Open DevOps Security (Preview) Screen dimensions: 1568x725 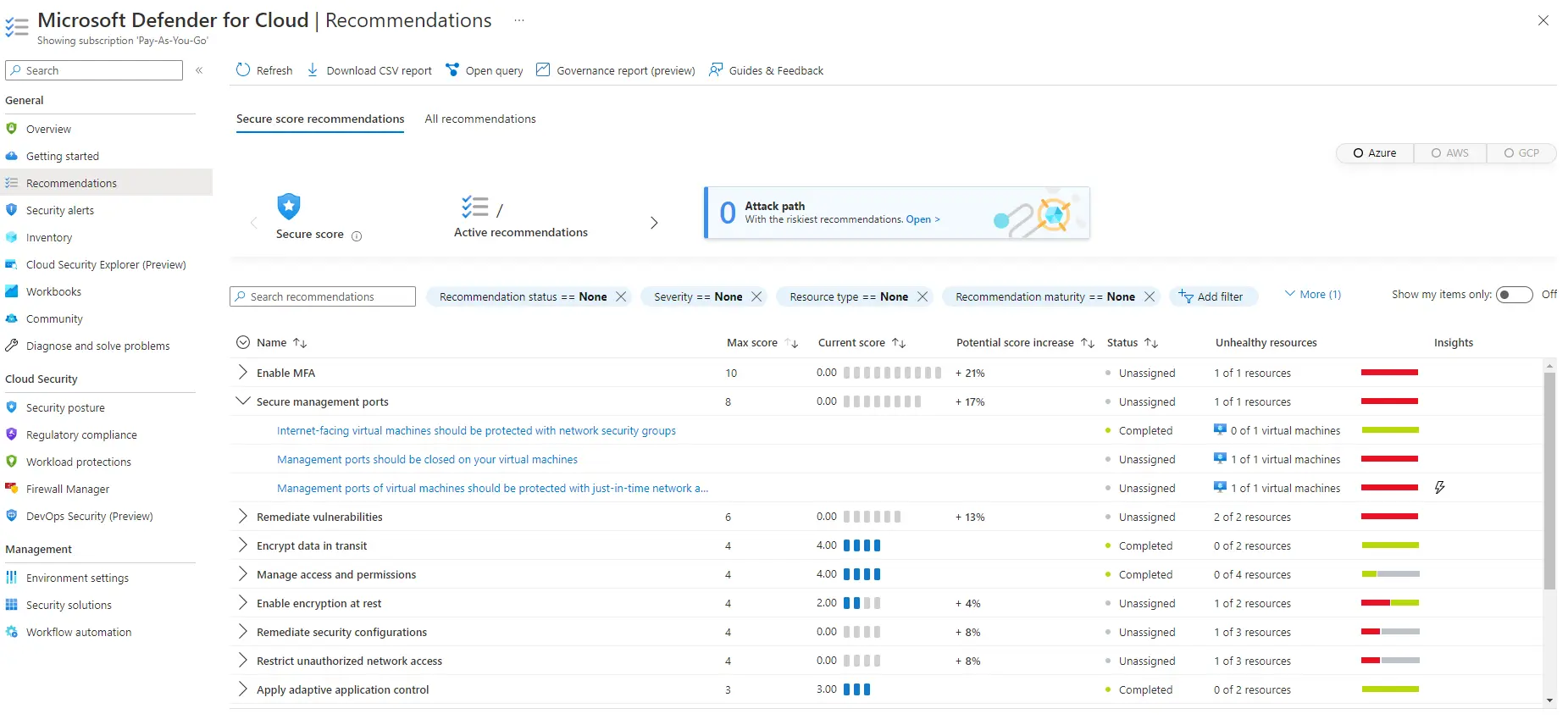[x=89, y=516]
